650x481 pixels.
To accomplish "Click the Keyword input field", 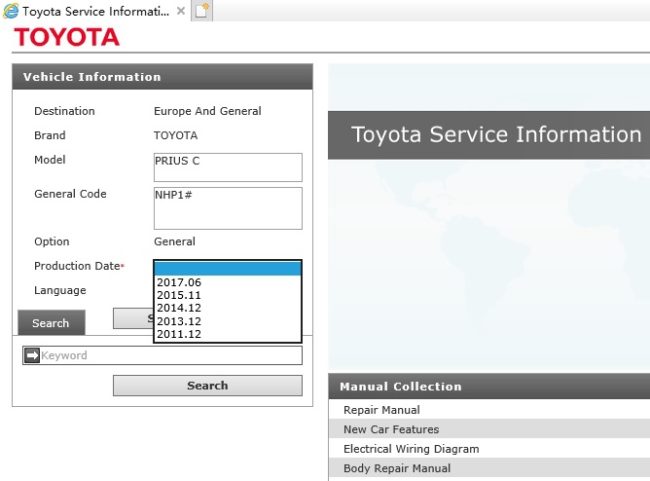I will pyautogui.click(x=170, y=355).
